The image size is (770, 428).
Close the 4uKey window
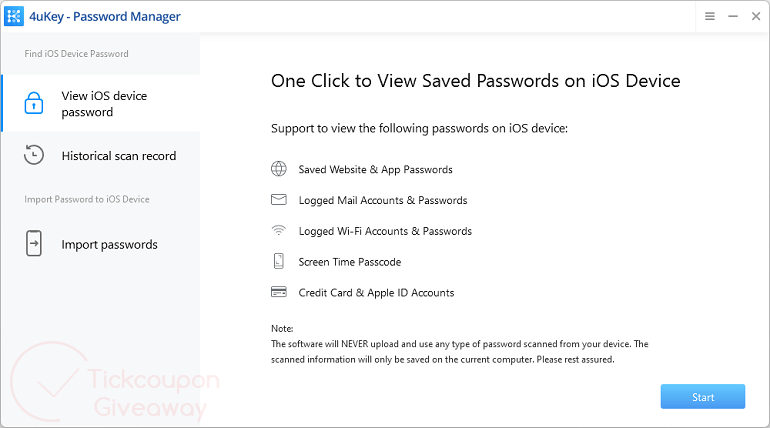tap(755, 17)
